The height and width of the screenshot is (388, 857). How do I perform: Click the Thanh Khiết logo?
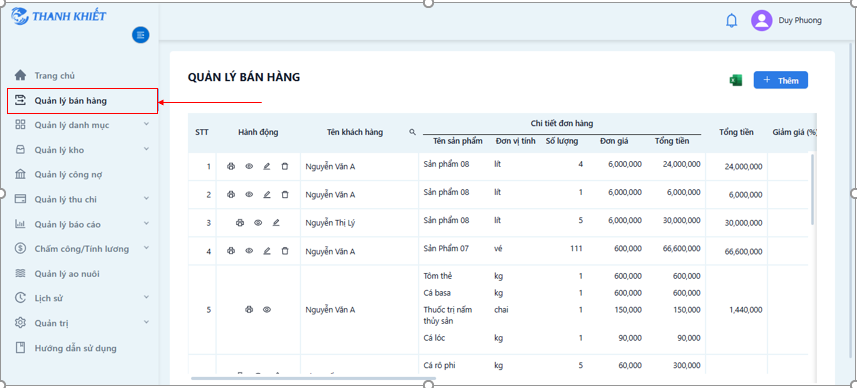58,16
